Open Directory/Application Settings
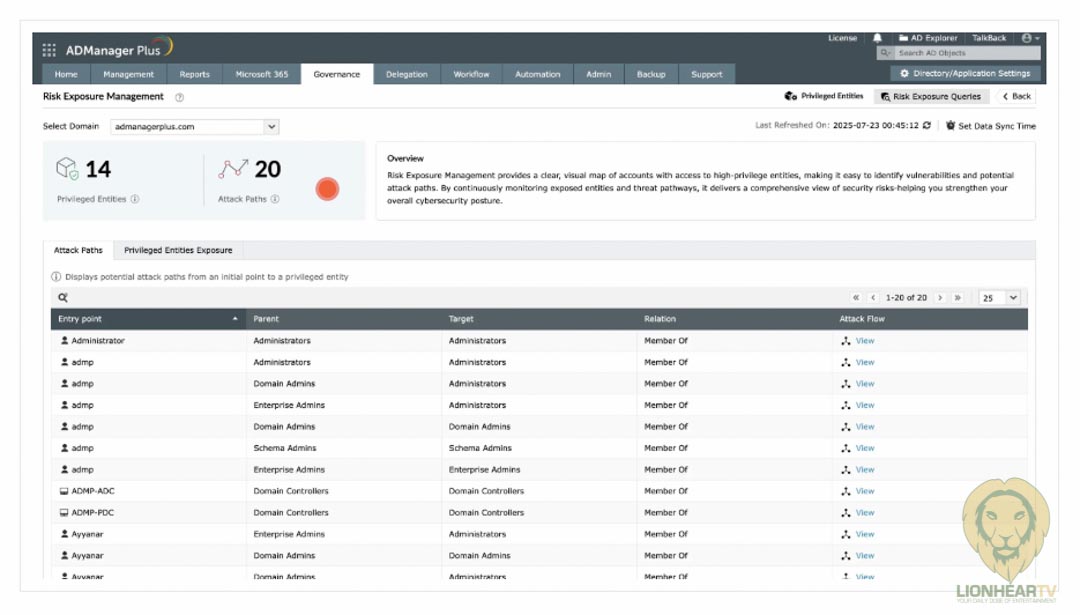 [965, 74]
